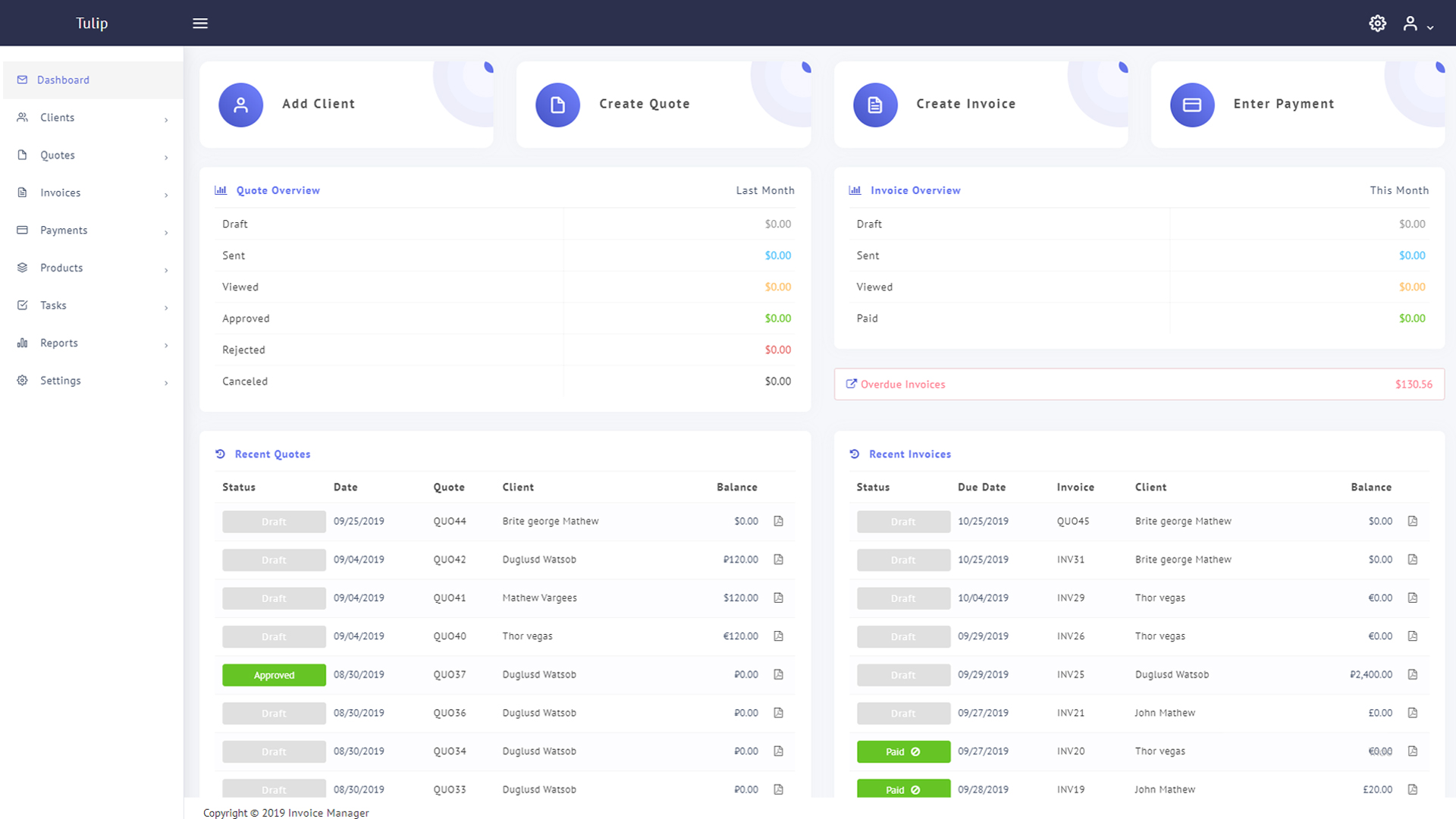The width and height of the screenshot is (1456, 819).
Task: Click the Paid status badge for INV20
Action: [902, 752]
